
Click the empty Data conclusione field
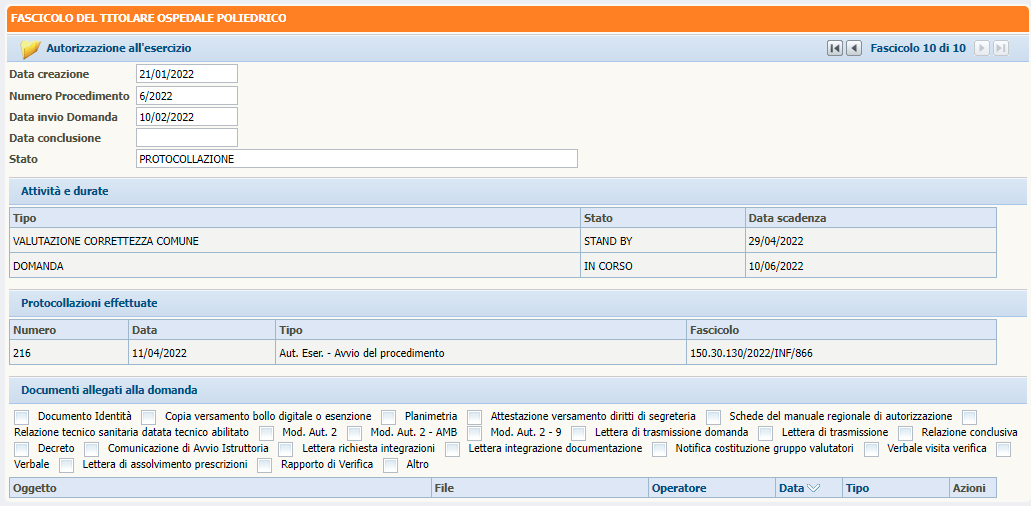(186, 138)
